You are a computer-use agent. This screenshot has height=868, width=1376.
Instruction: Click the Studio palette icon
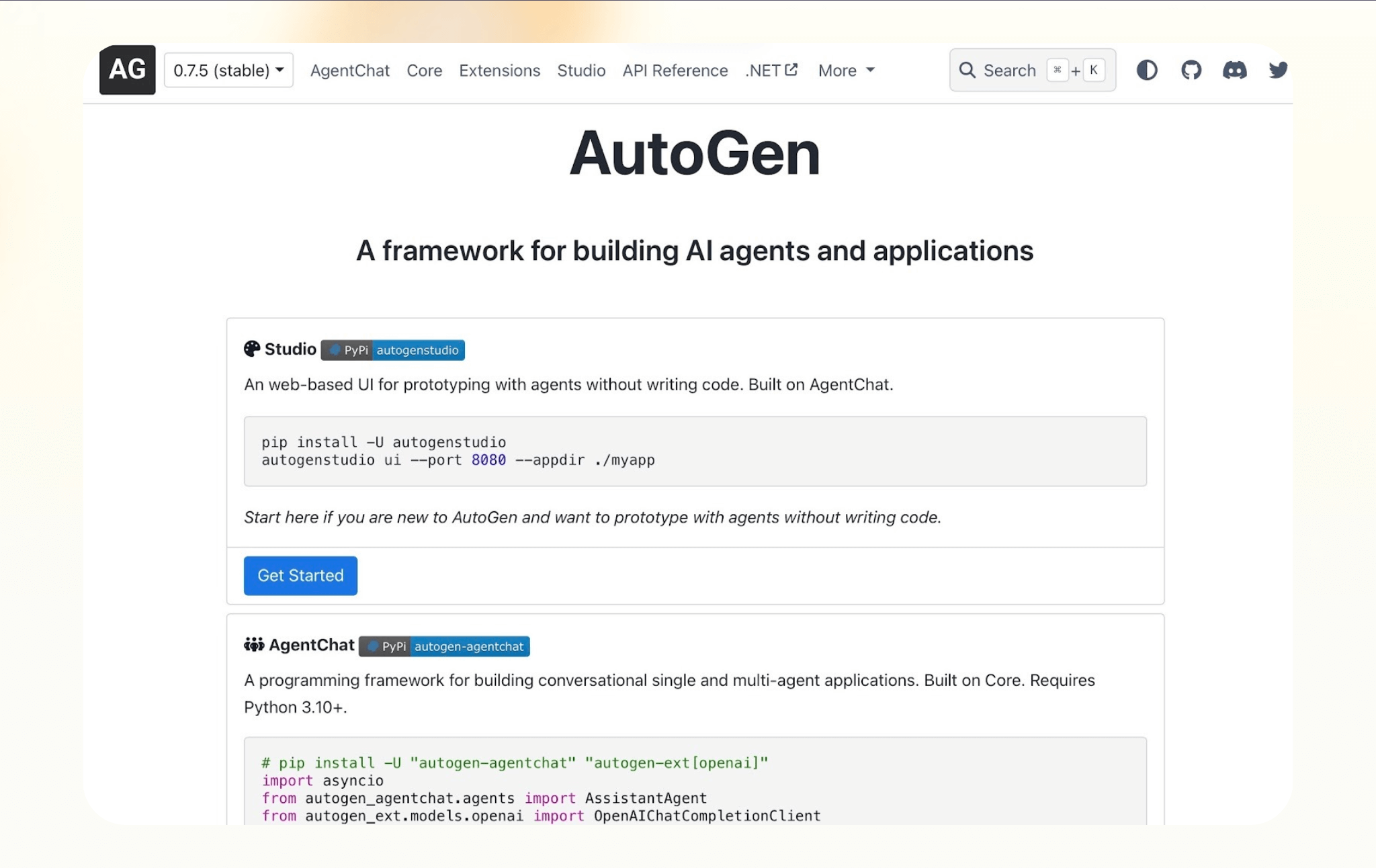pyautogui.click(x=252, y=349)
